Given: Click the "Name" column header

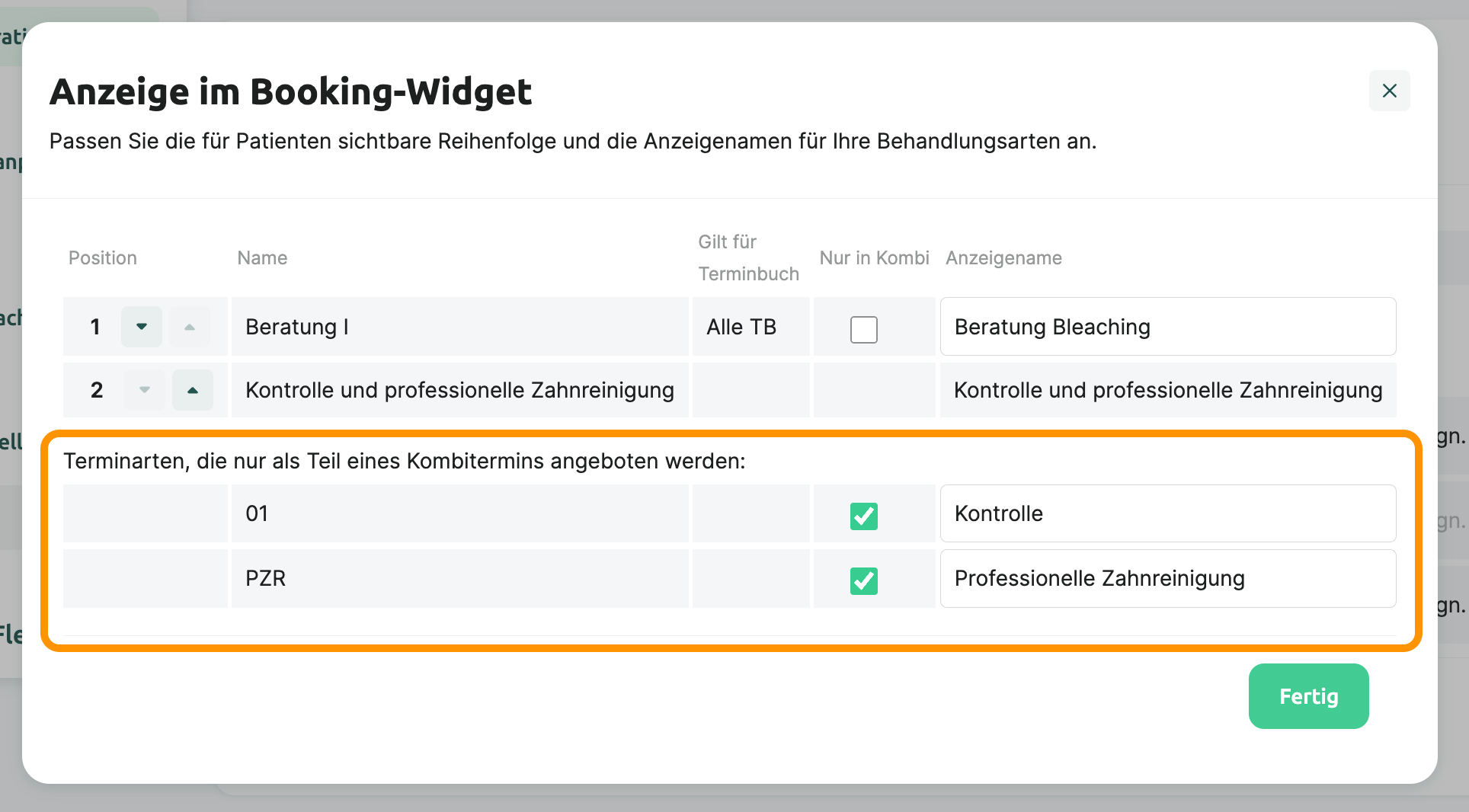Looking at the screenshot, I should tap(262, 257).
